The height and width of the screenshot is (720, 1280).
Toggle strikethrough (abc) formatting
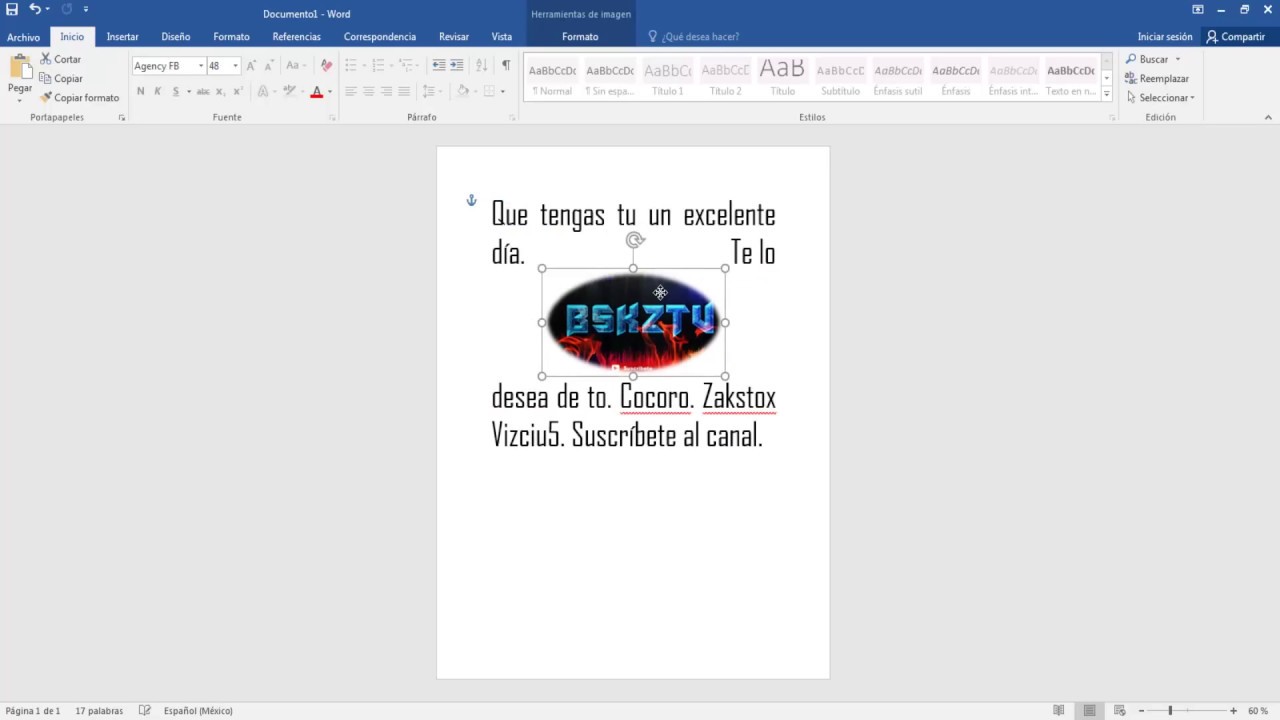pyautogui.click(x=203, y=91)
